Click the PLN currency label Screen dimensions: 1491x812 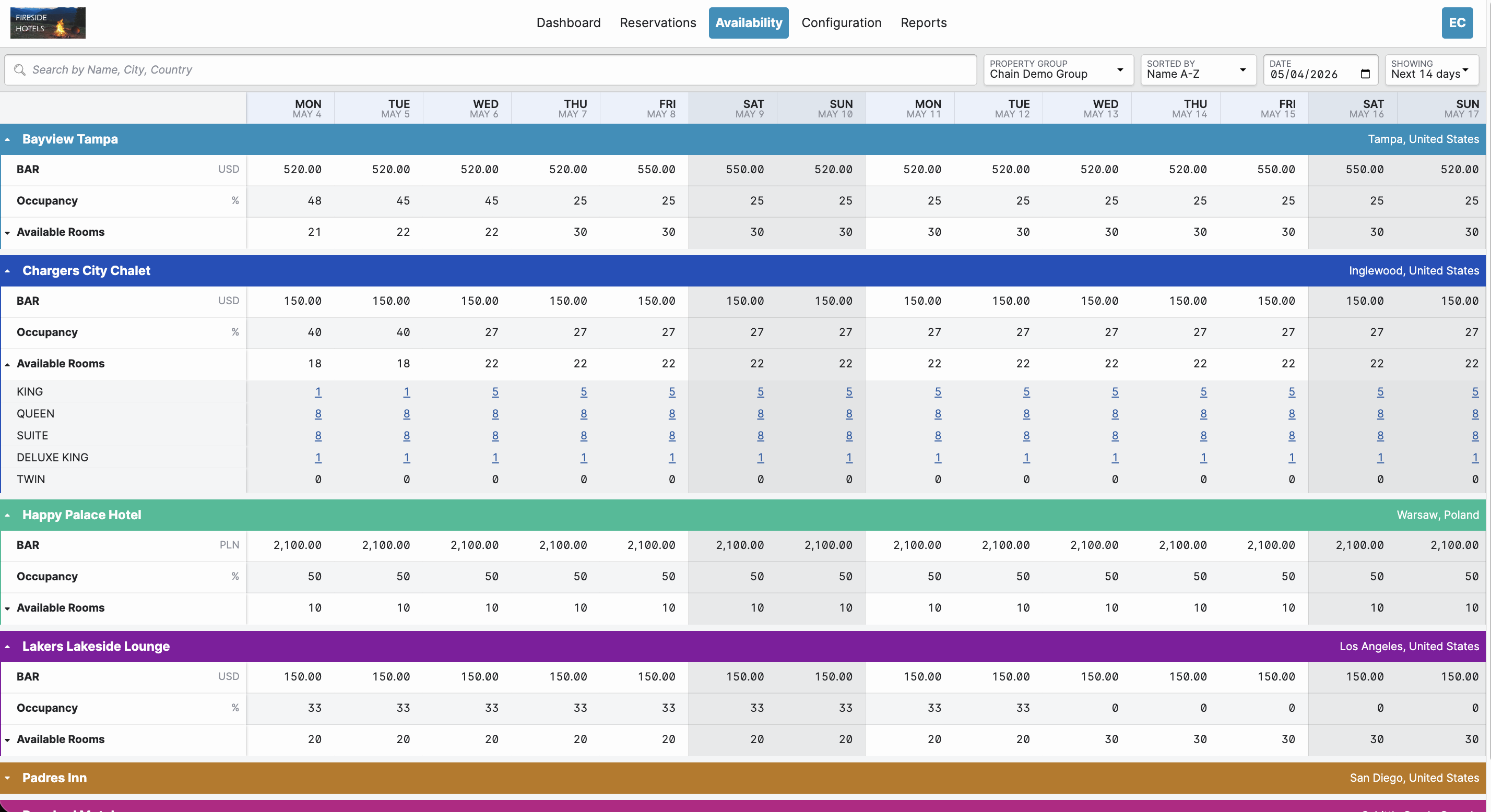tap(229, 545)
